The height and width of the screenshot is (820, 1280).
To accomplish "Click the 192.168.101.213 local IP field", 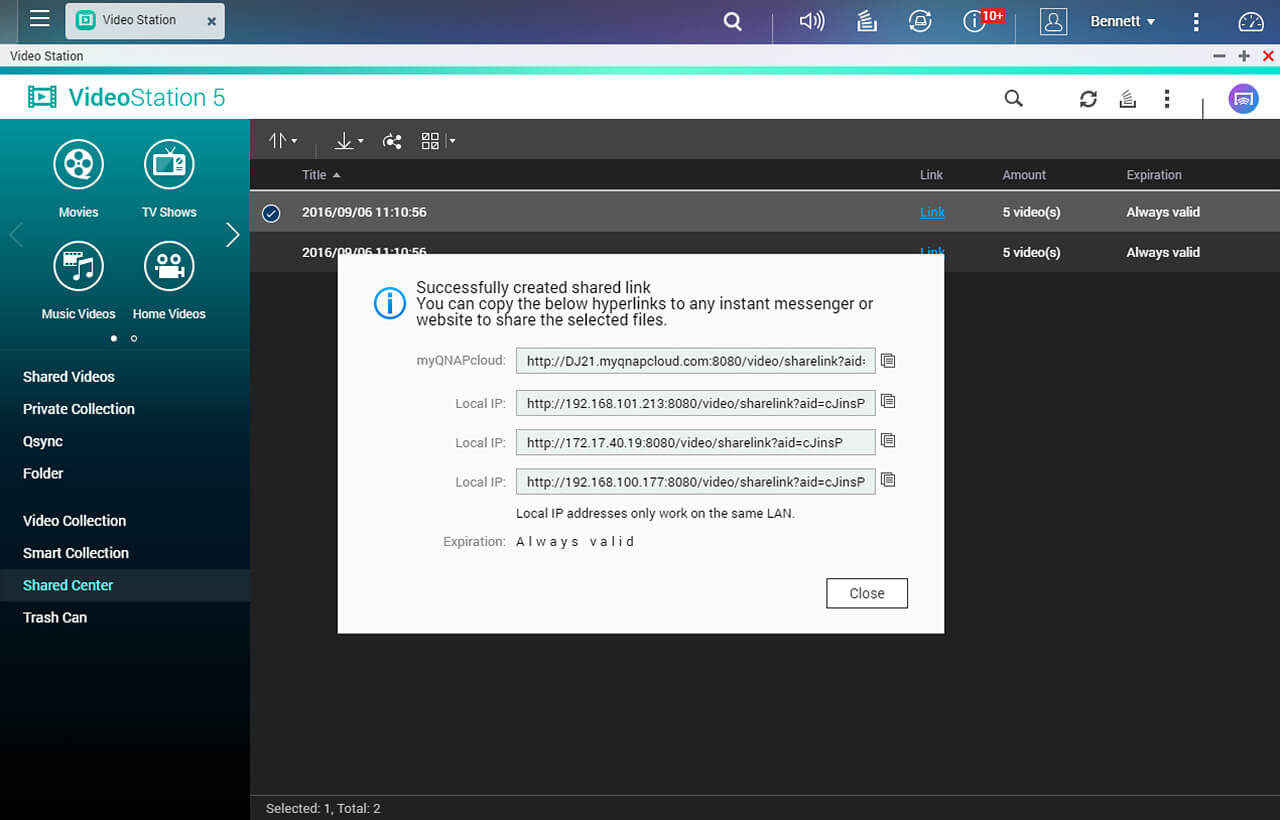I will click(x=695, y=402).
